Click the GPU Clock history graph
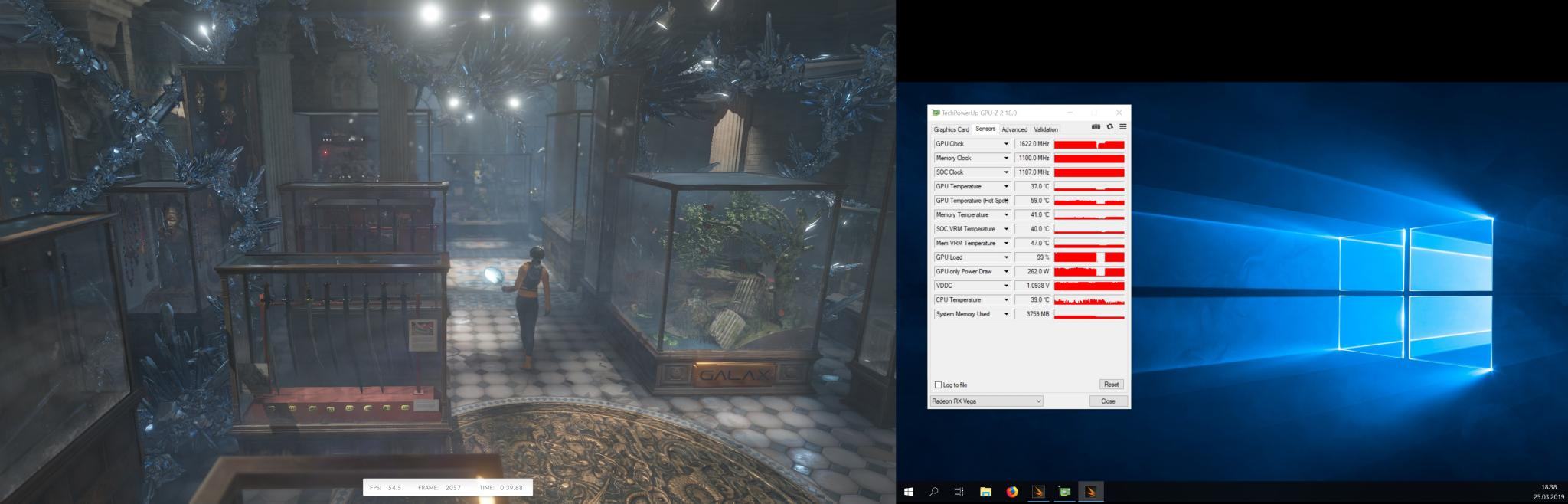 [x=1089, y=144]
